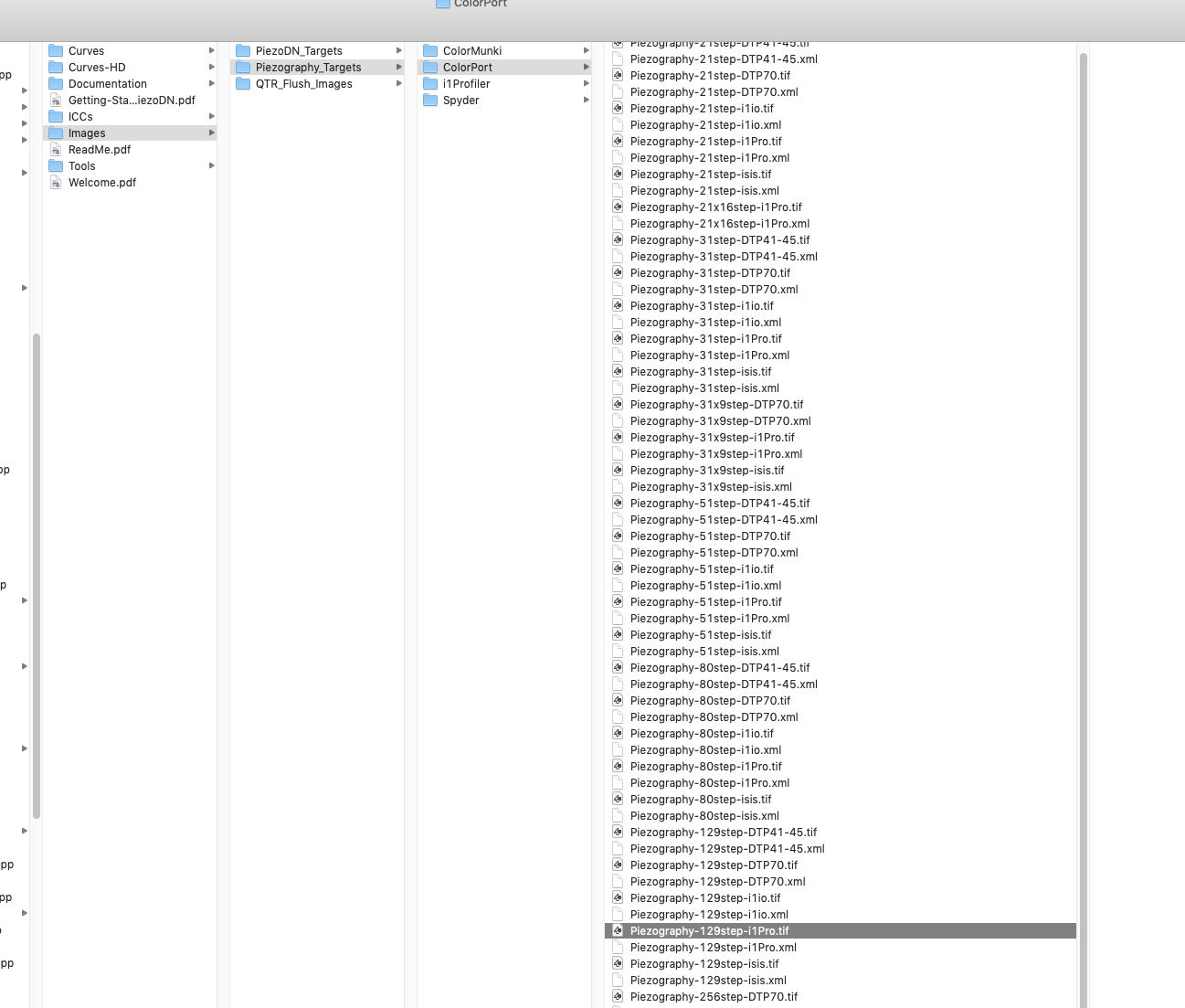Click the Piezography-31step-i1Pro.tif file icon
This screenshot has width=1185, height=1008.
(x=618, y=339)
